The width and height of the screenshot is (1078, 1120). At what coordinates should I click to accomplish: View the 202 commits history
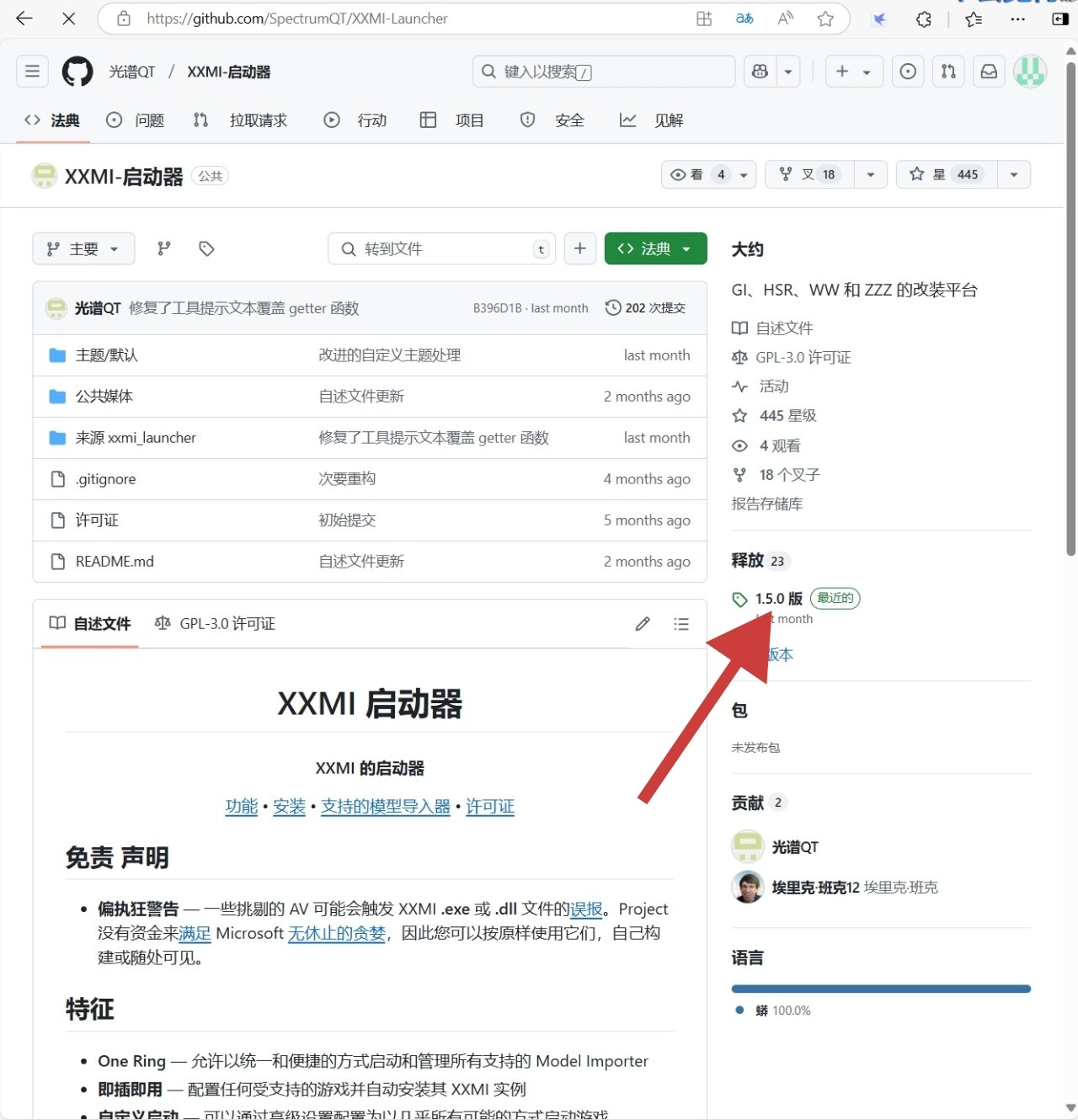(645, 308)
